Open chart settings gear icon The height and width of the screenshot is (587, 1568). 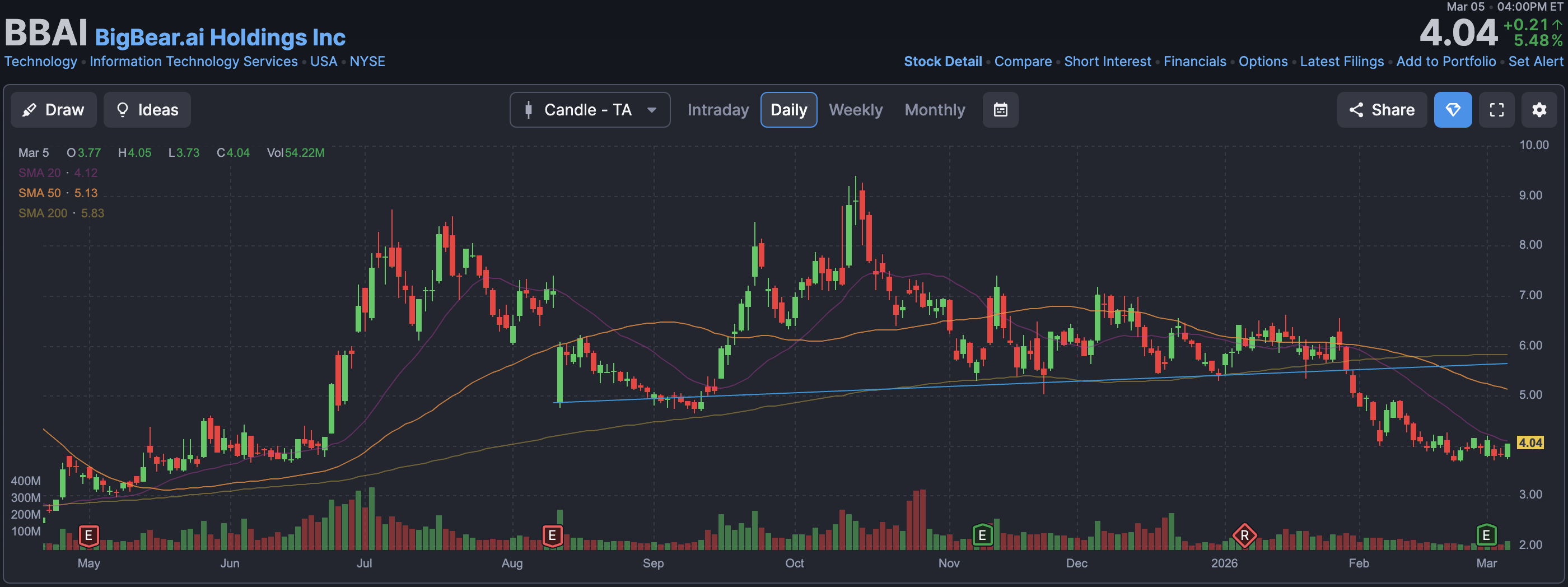1539,110
